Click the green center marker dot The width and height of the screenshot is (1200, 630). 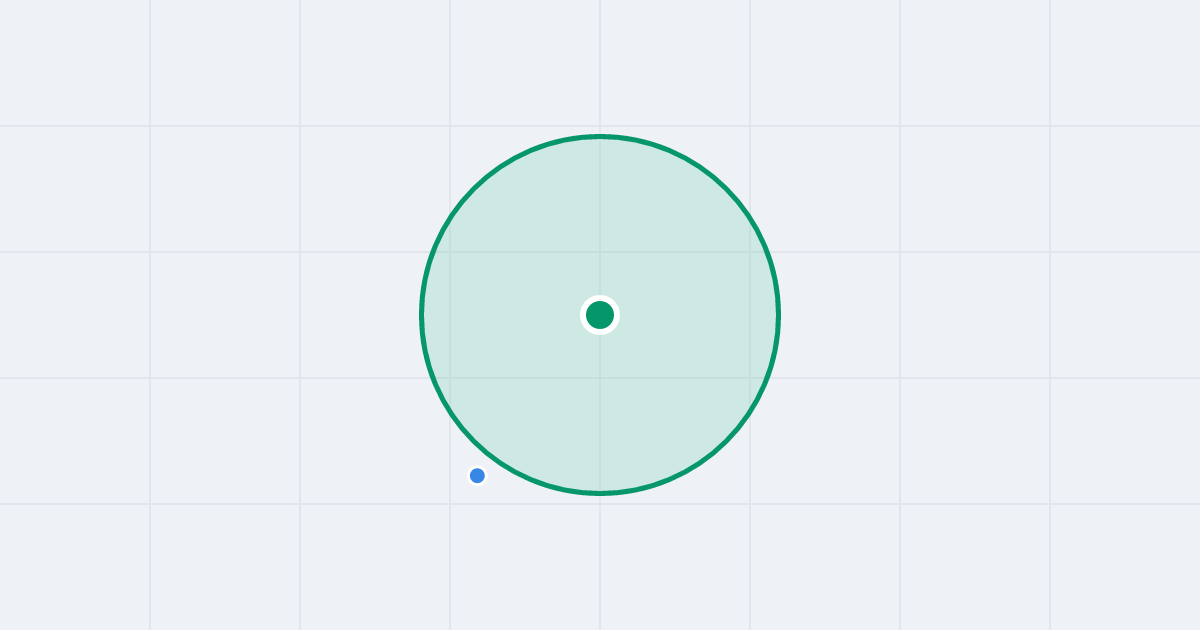coord(600,315)
